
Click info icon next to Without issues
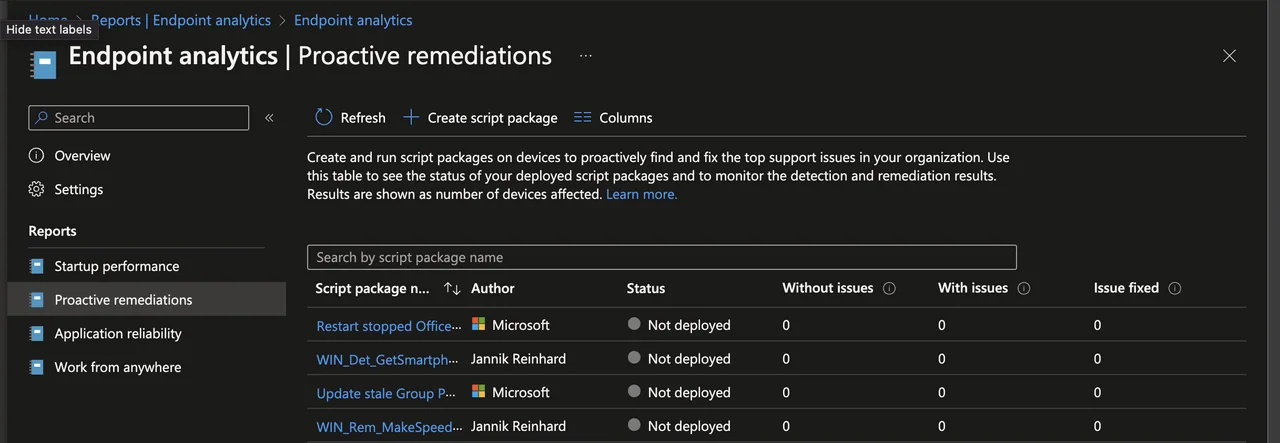pos(889,288)
